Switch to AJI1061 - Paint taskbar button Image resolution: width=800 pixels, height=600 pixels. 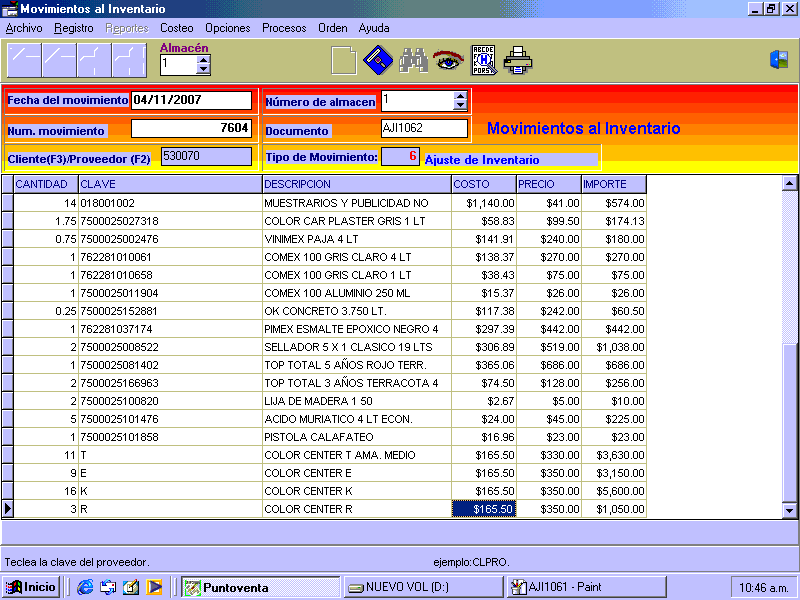point(570,587)
